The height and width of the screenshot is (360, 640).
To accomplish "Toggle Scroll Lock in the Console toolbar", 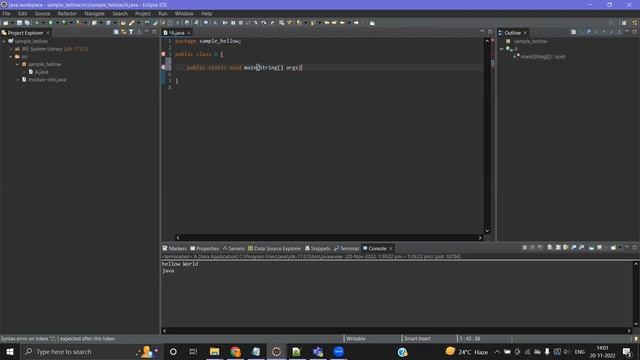I will (x=558, y=247).
